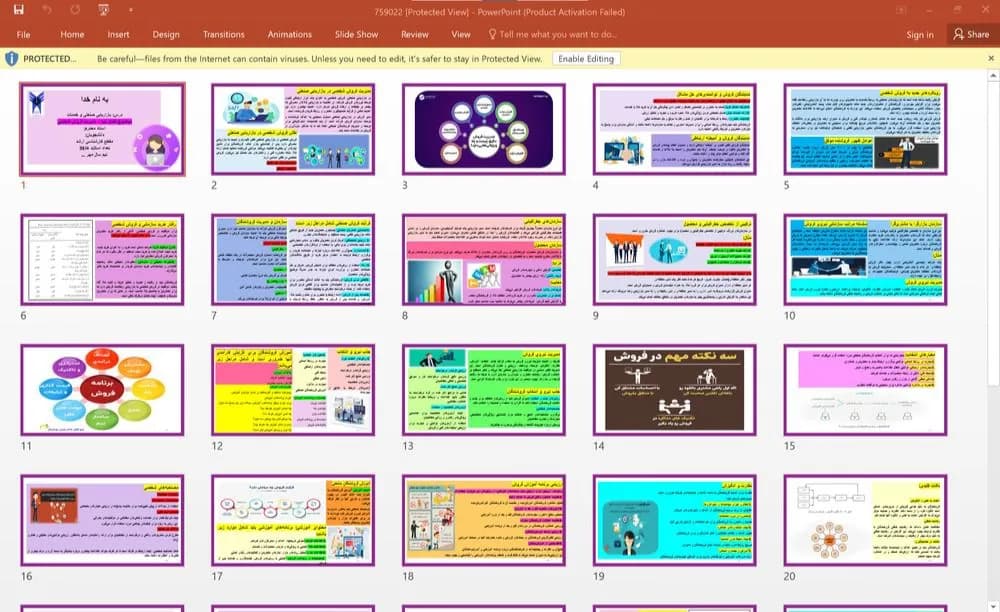1000x612 pixels.
Task: Click the vertical scrollbar down arrow
Action: (x=993, y=606)
